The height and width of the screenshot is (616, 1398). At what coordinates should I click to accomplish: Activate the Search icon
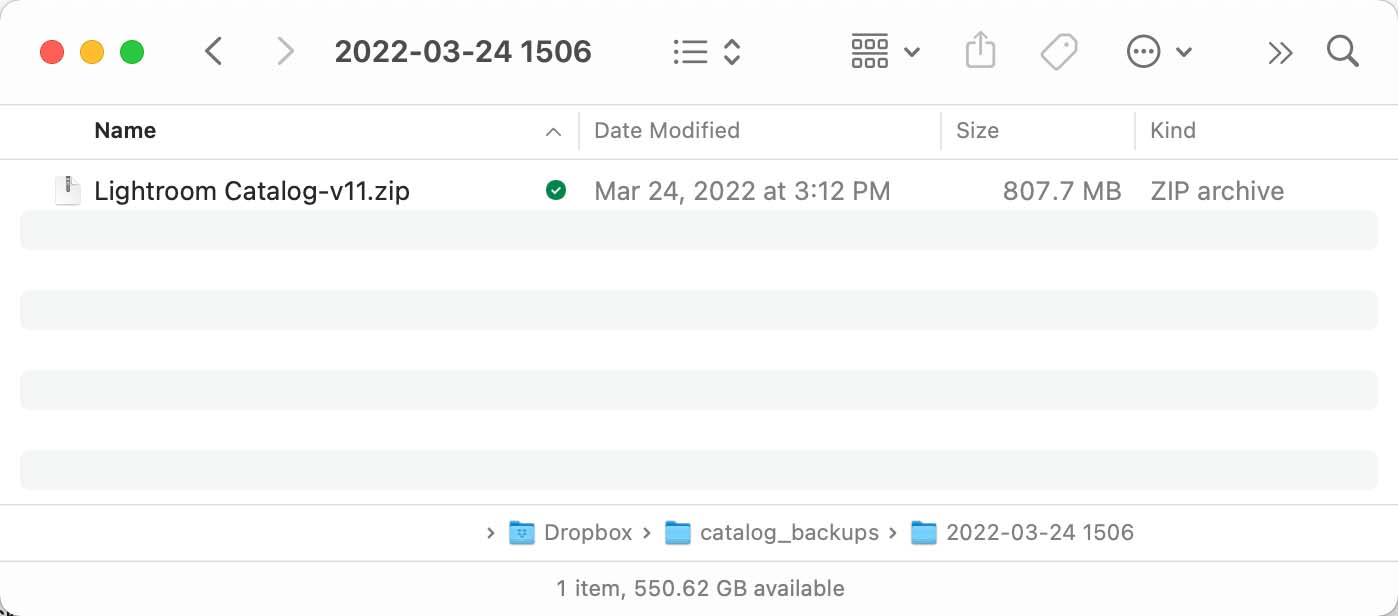[x=1343, y=51]
